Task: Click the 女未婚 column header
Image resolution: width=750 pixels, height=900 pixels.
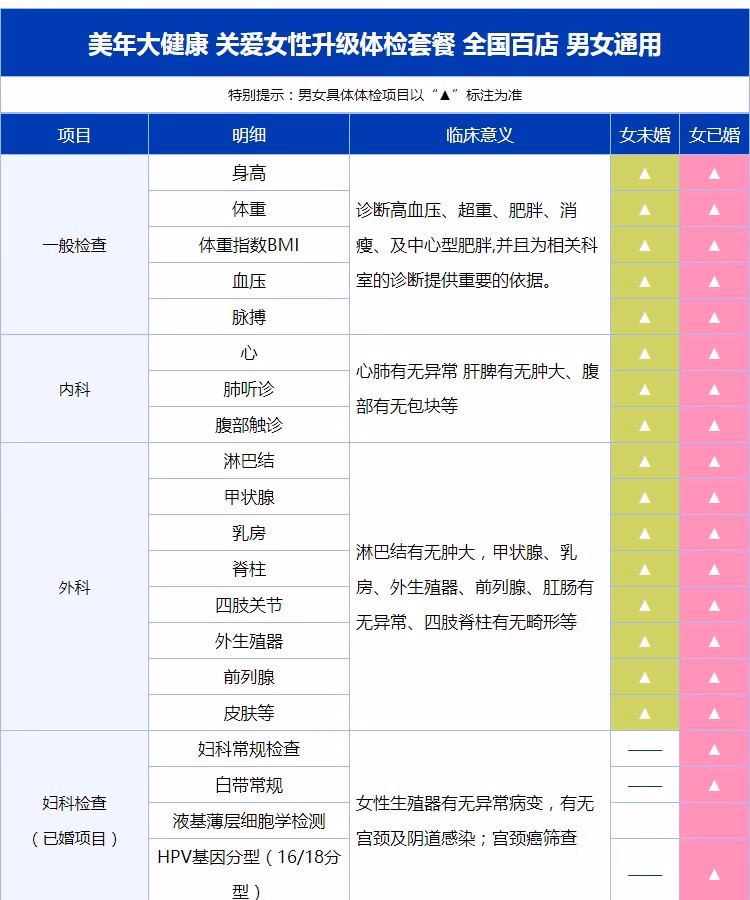Action: 644,135
